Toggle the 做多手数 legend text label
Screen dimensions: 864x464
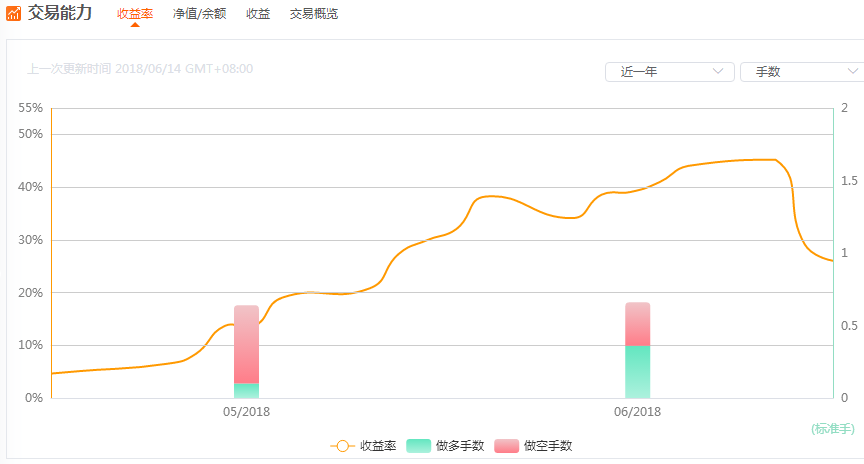tap(460, 446)
